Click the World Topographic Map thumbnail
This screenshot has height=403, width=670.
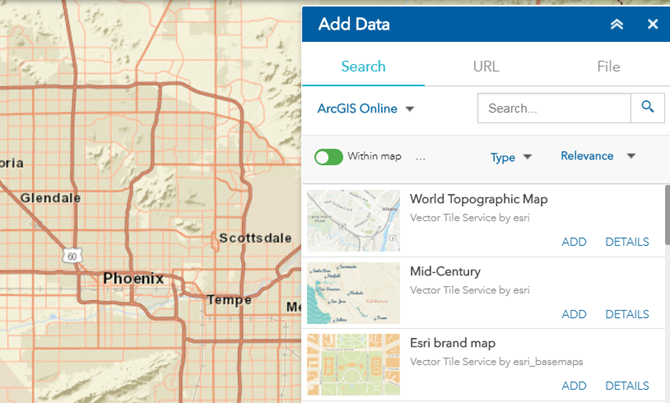click(x=354, y=220)
